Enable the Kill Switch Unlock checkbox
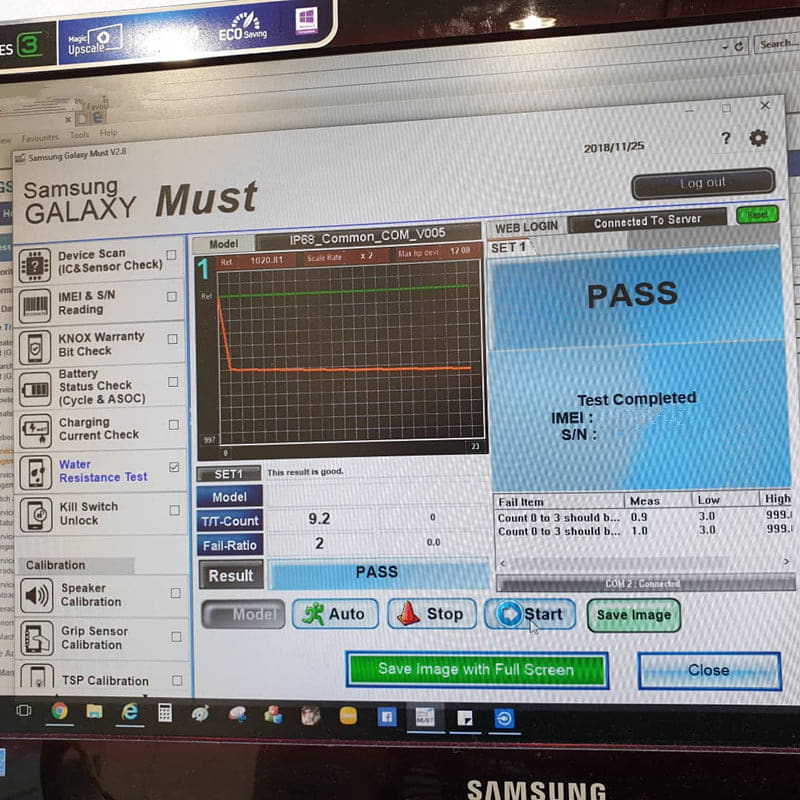This screenshot has width=800, height=800. (x=174, y=510)
